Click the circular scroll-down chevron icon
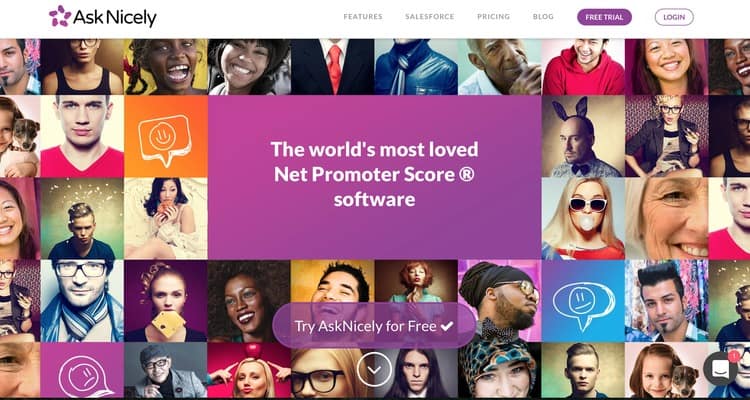This screenshot has width=750, height=400. [x=374, y=369]
